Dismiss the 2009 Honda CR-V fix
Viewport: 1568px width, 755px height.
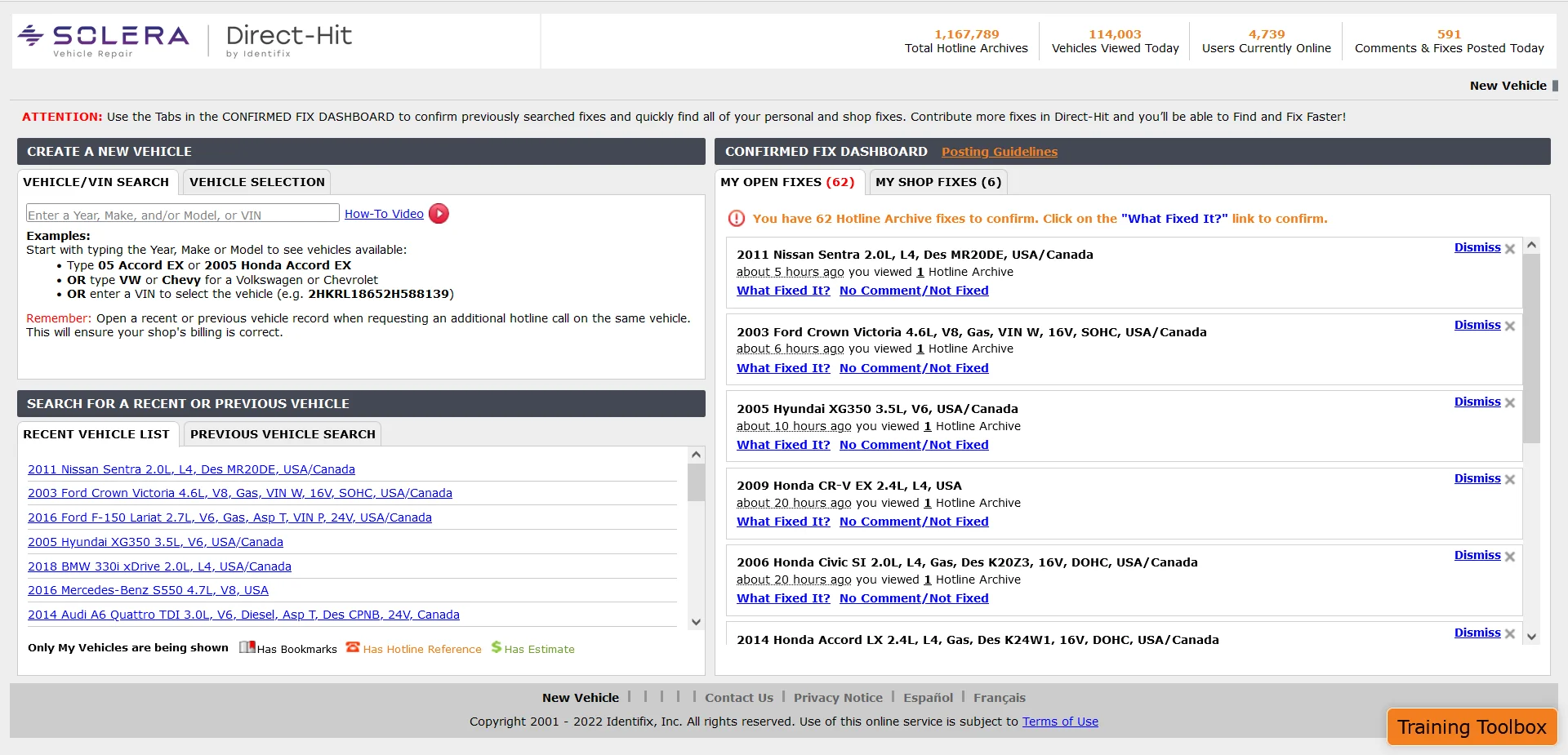[x=1477, y=478]
